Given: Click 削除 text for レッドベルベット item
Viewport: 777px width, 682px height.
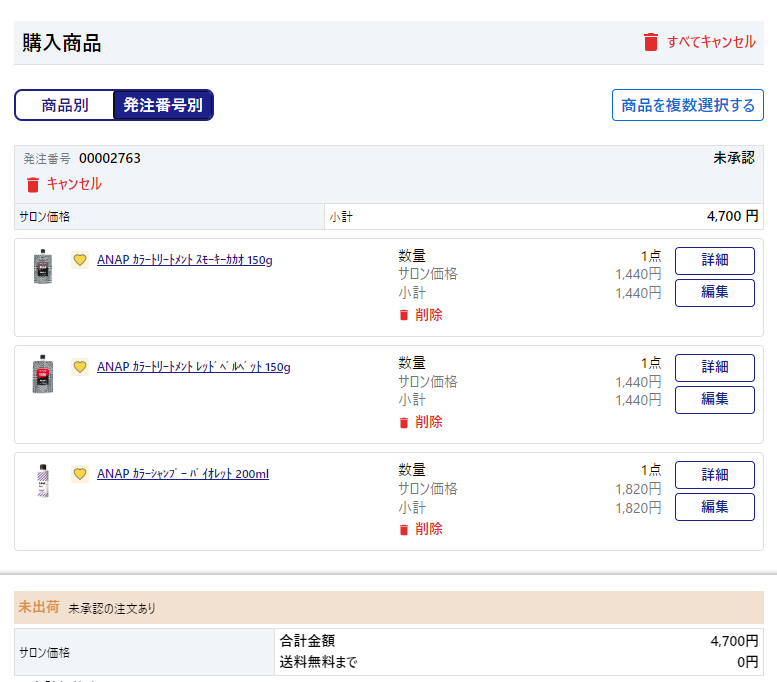Looking at the screenshot, I should click(429, 422).
